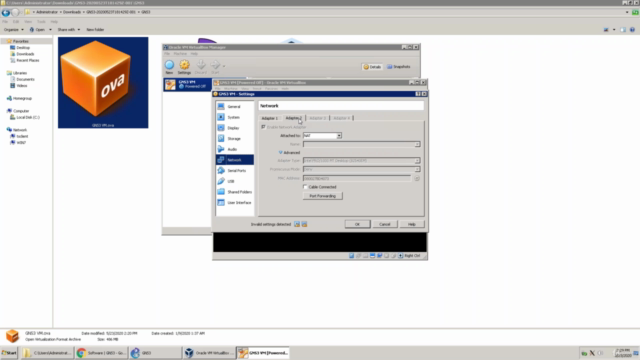Open User Interface category icon

pyautogui.click(x=221, y=202)
